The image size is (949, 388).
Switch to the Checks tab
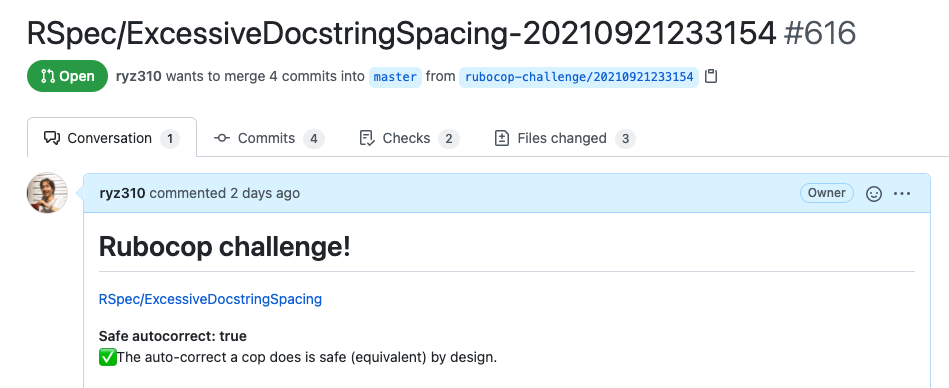(409, 138)
